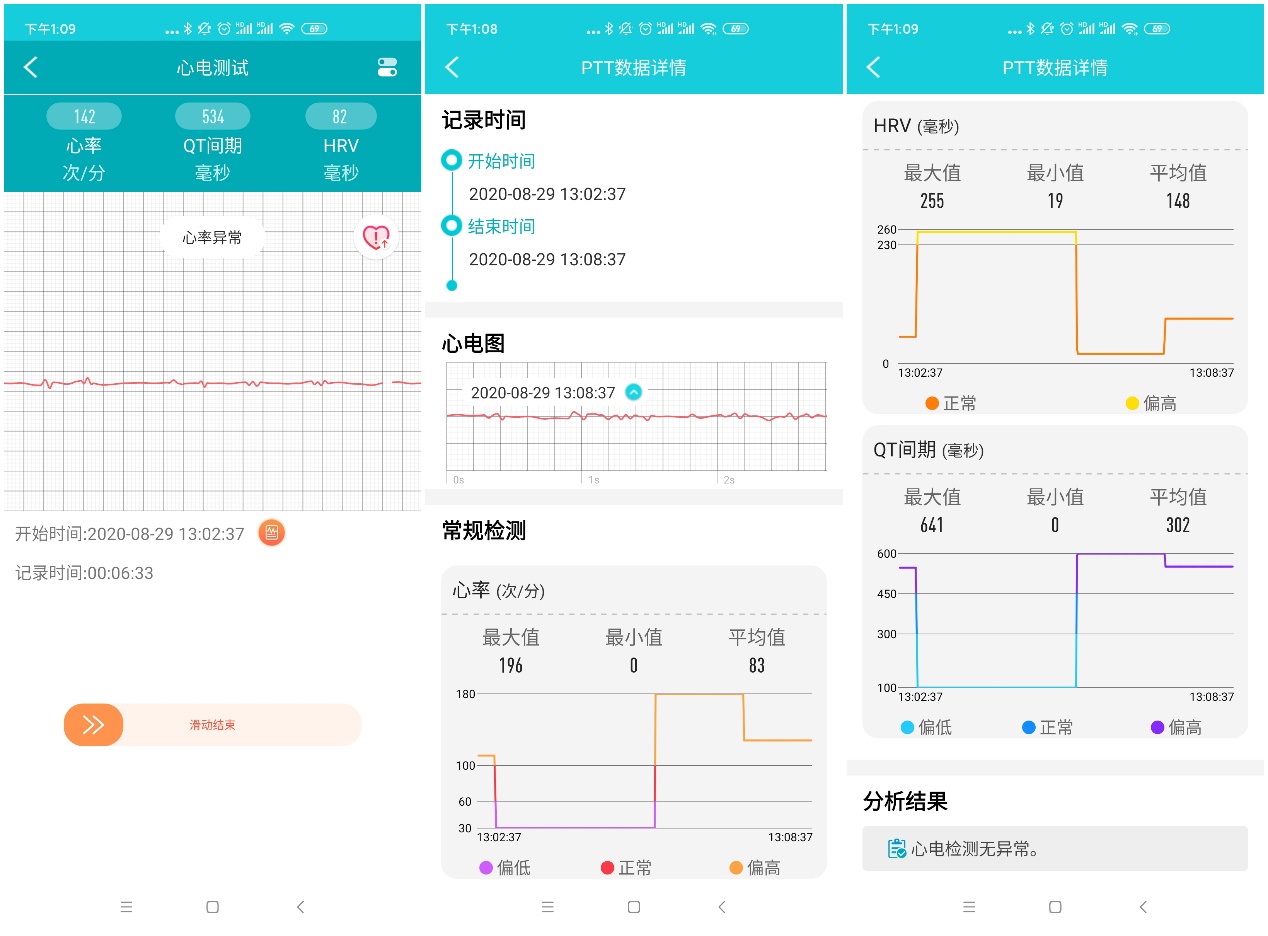
Task: Tap the 滑动结束 slide control
Action: (x=93, y=725)
